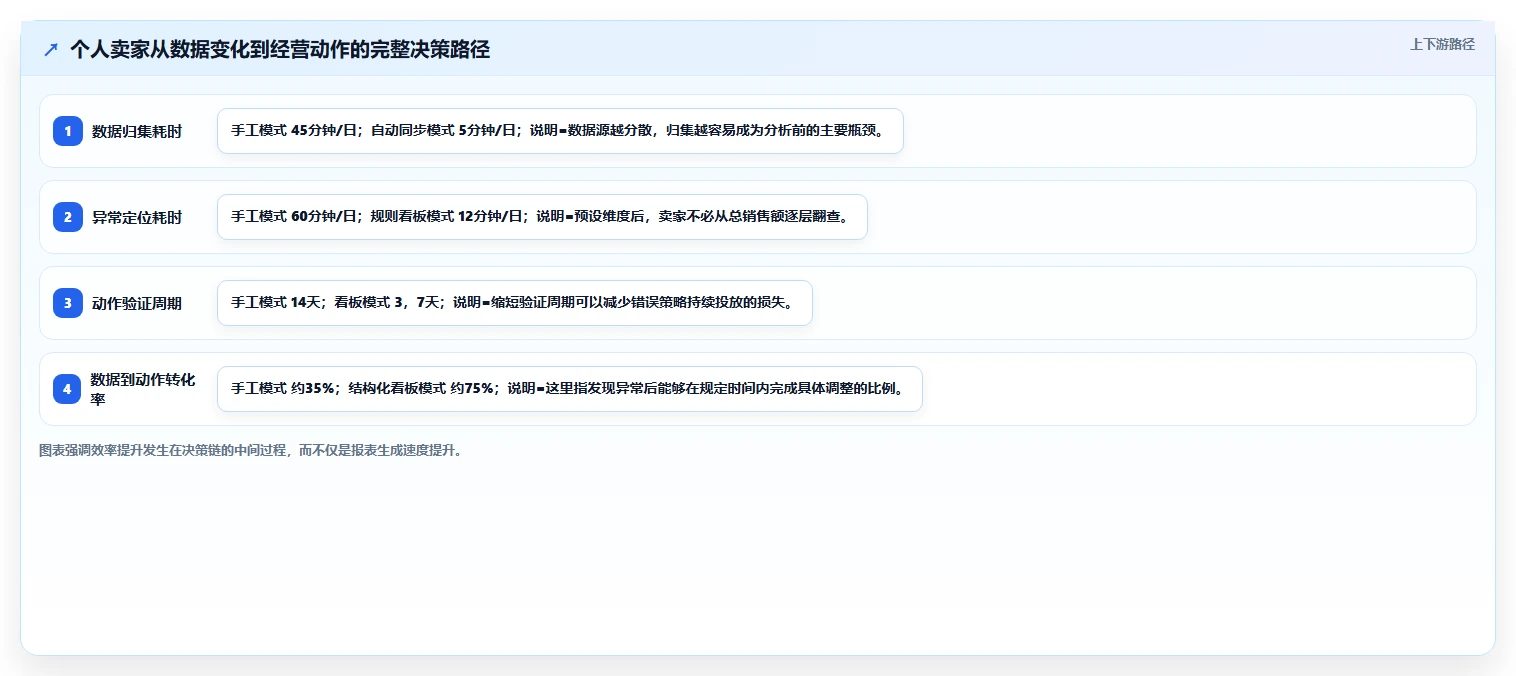Screen dimensions: 1516x676
Task: Select step badge 1 for 数据归集耗时
Action: pyautogui.click(x=68, y=131)
